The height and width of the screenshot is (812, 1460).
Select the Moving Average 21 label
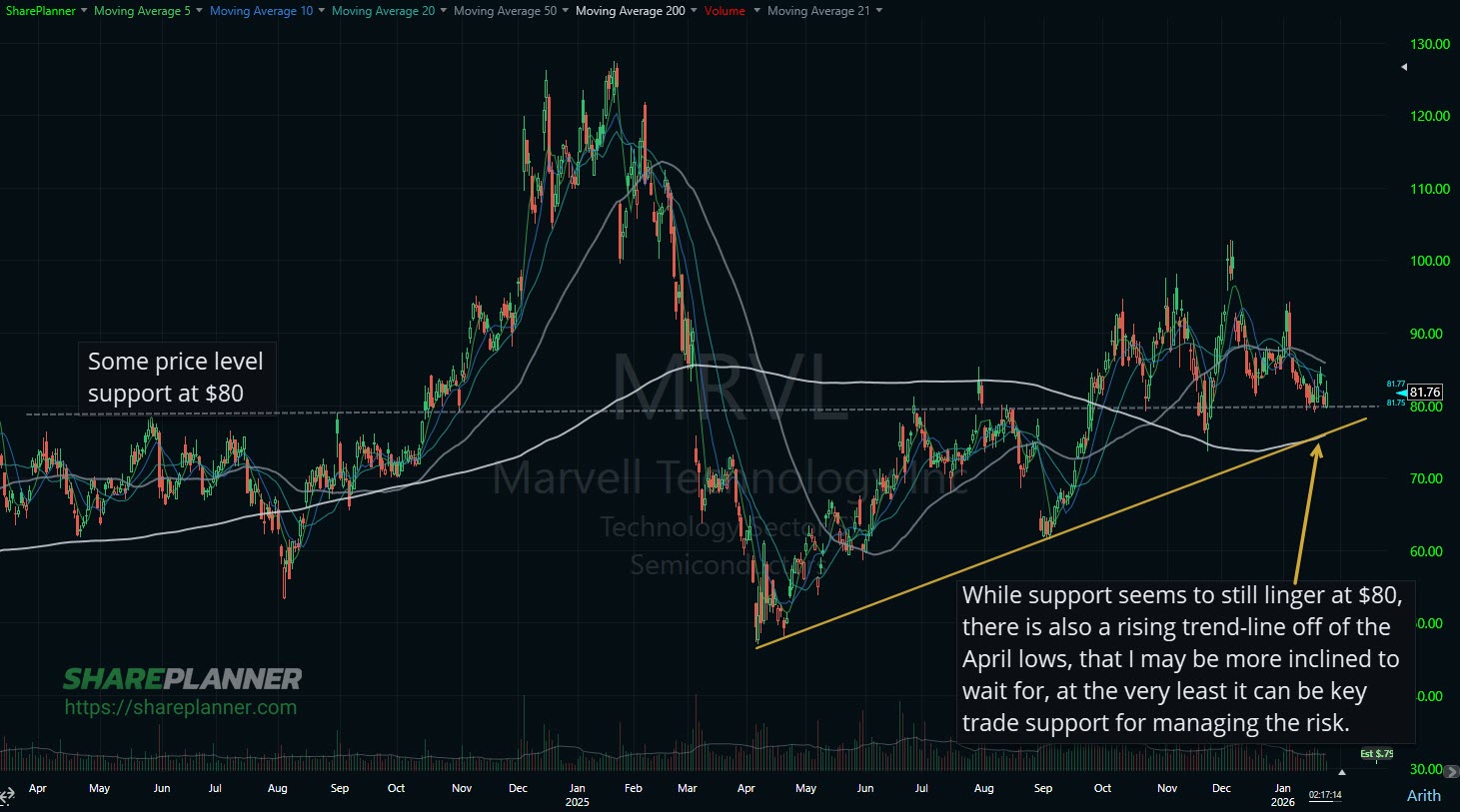point(819,11)
